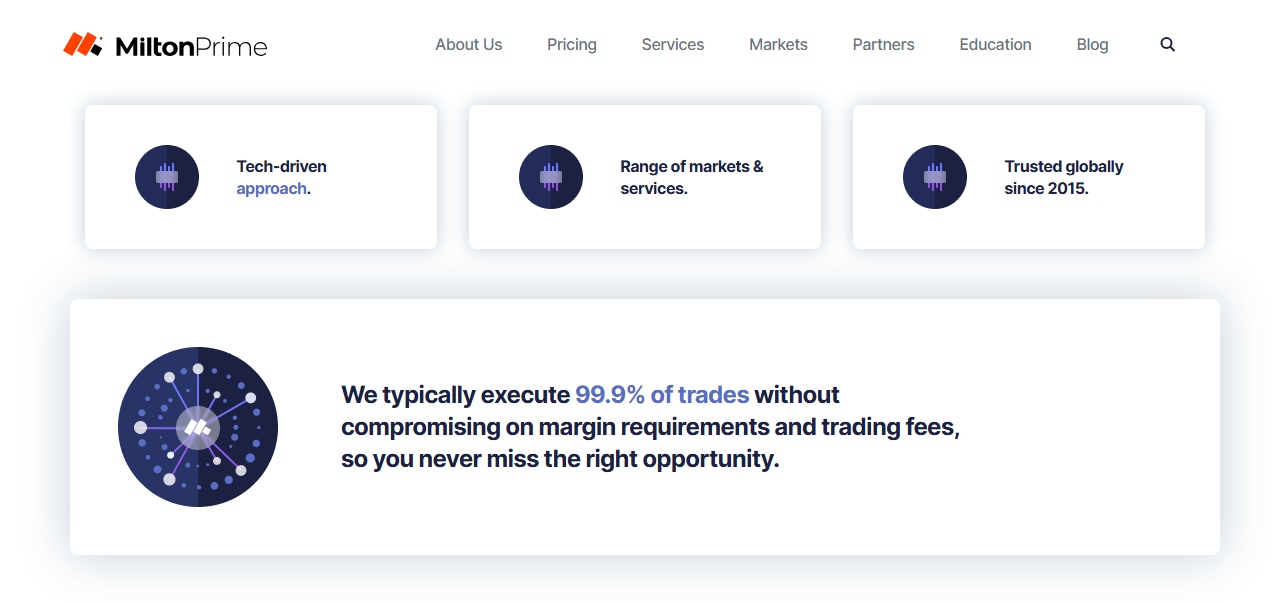
Task: Click the highlighted word 'approach'
Action: pos(271,188)
